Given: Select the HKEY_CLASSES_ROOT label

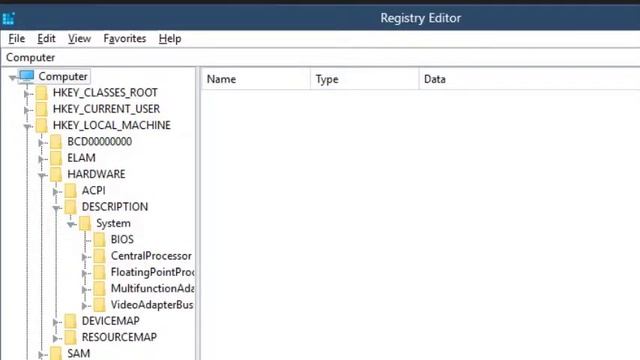Looking at the screenshot, I should coord(105,93).
